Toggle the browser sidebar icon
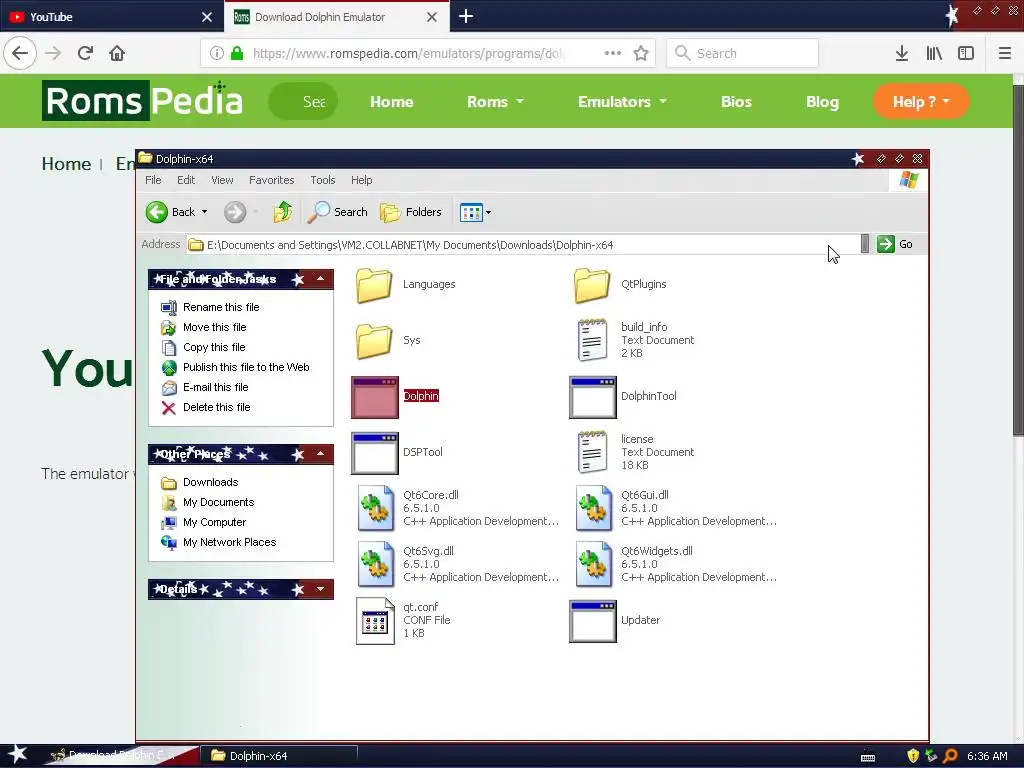This screenshot has height=768, width=1024. 966,53
